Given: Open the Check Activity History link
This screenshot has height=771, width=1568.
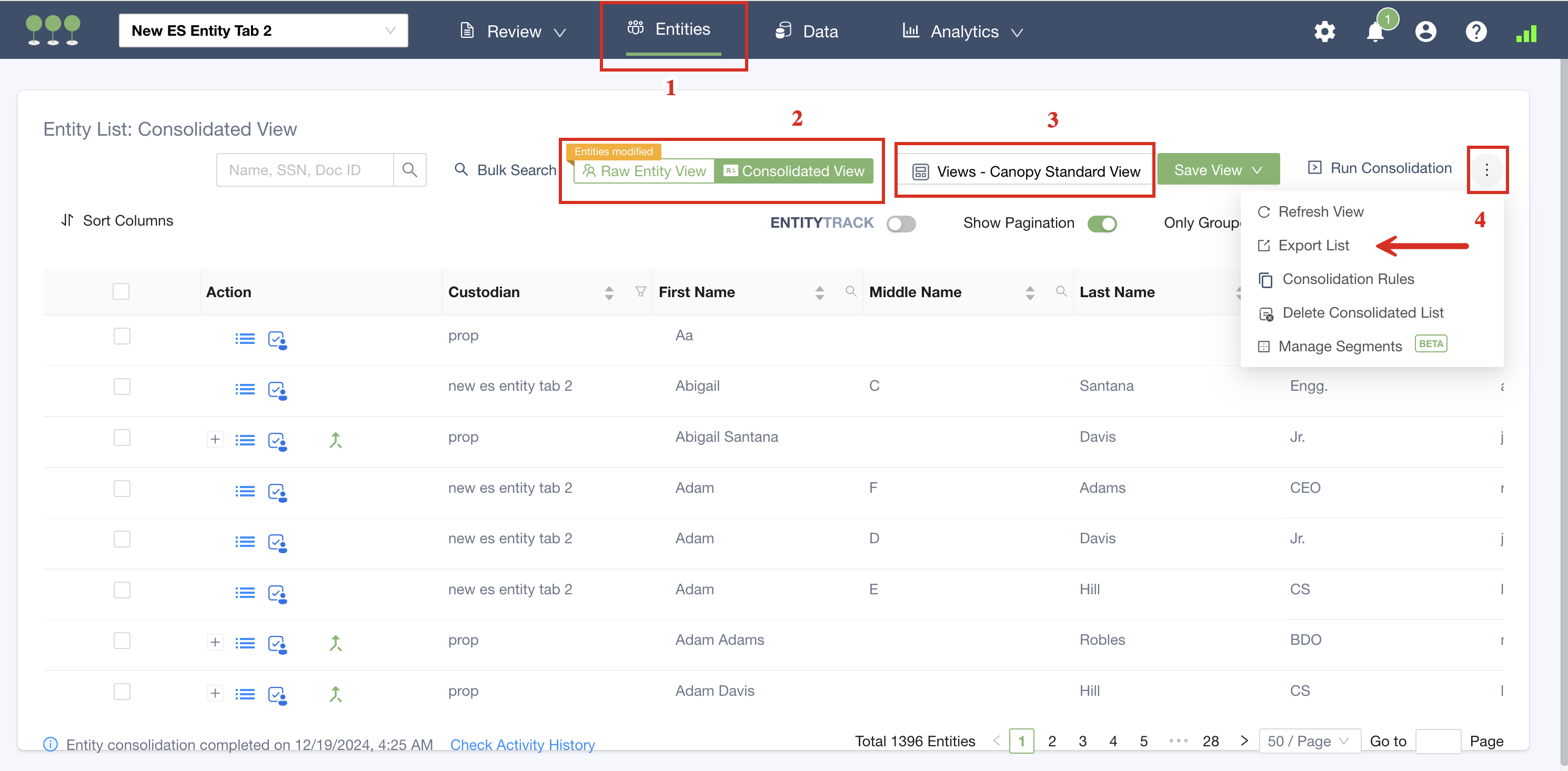Looking at the screenshot, I should coord(522,744).
